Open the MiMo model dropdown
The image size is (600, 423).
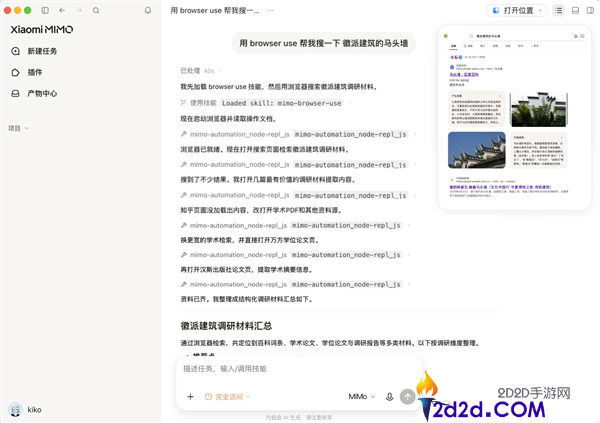362,397
